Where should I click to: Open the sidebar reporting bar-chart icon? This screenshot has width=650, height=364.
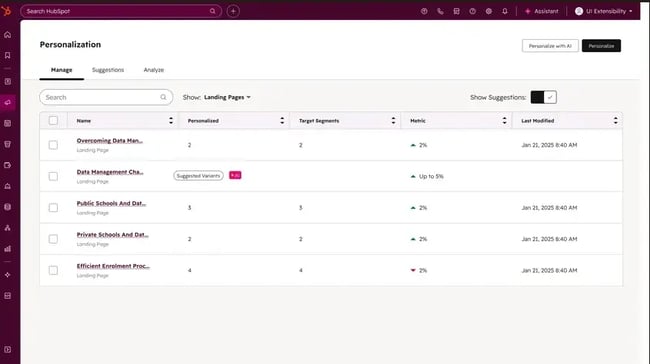7,249
